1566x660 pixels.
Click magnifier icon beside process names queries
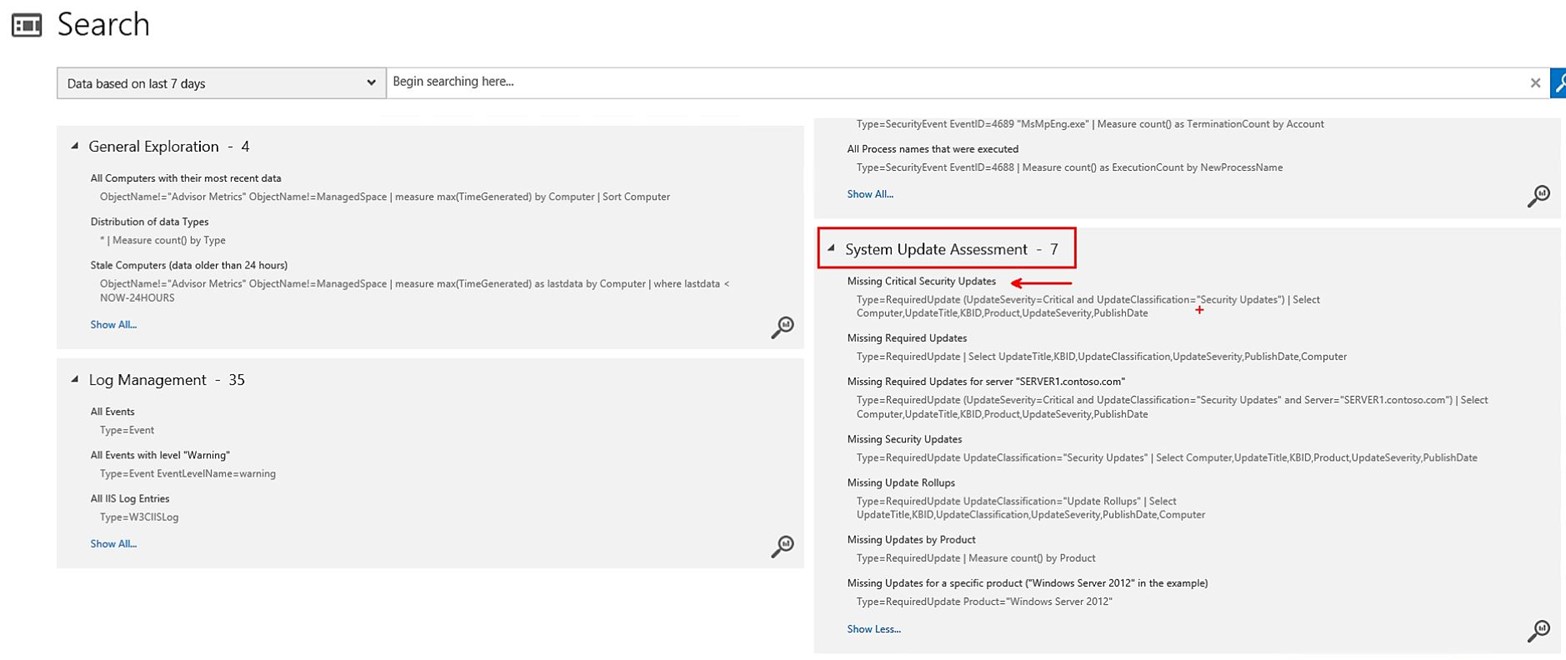tap(1538, 196)
